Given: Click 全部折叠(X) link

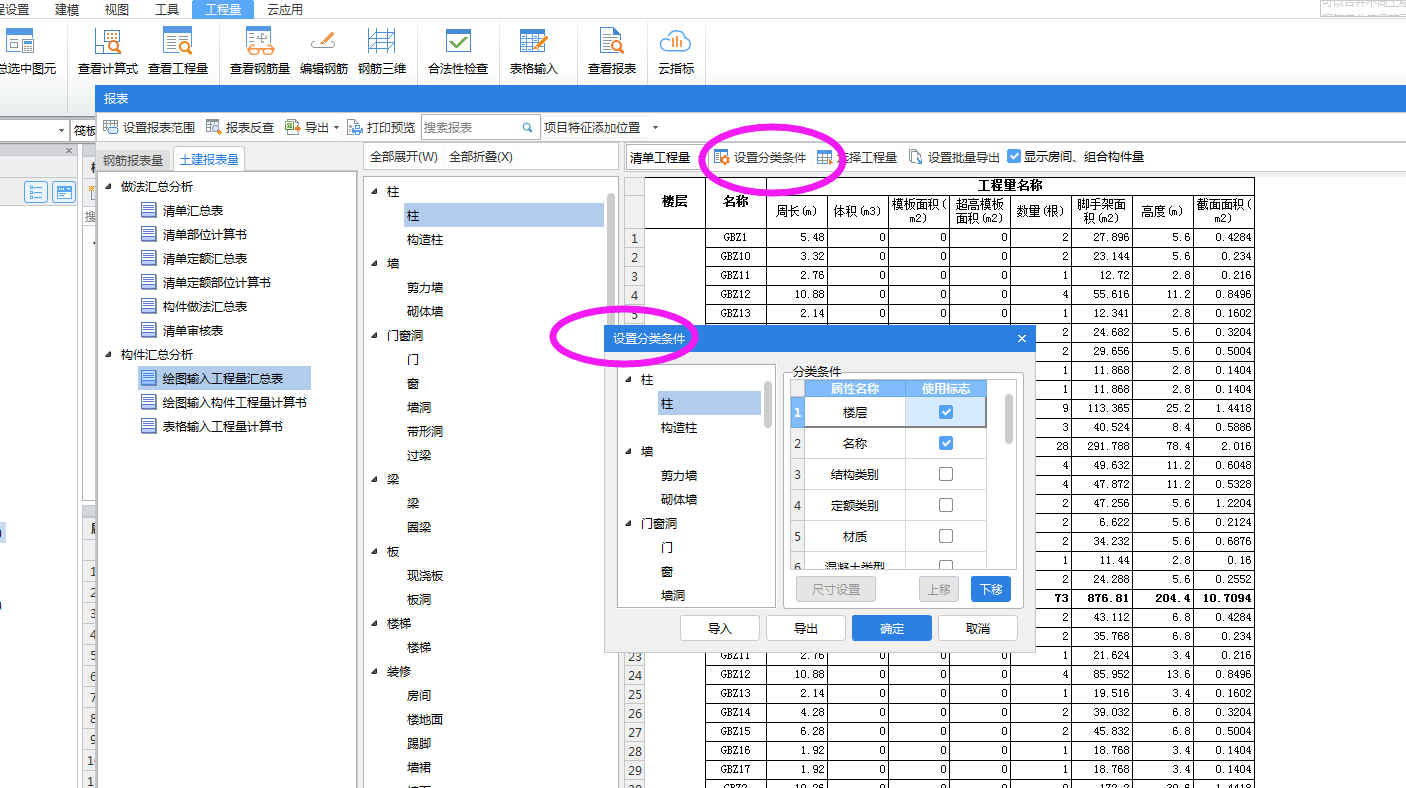Looking at the screenshot, I should click(481, 157).
